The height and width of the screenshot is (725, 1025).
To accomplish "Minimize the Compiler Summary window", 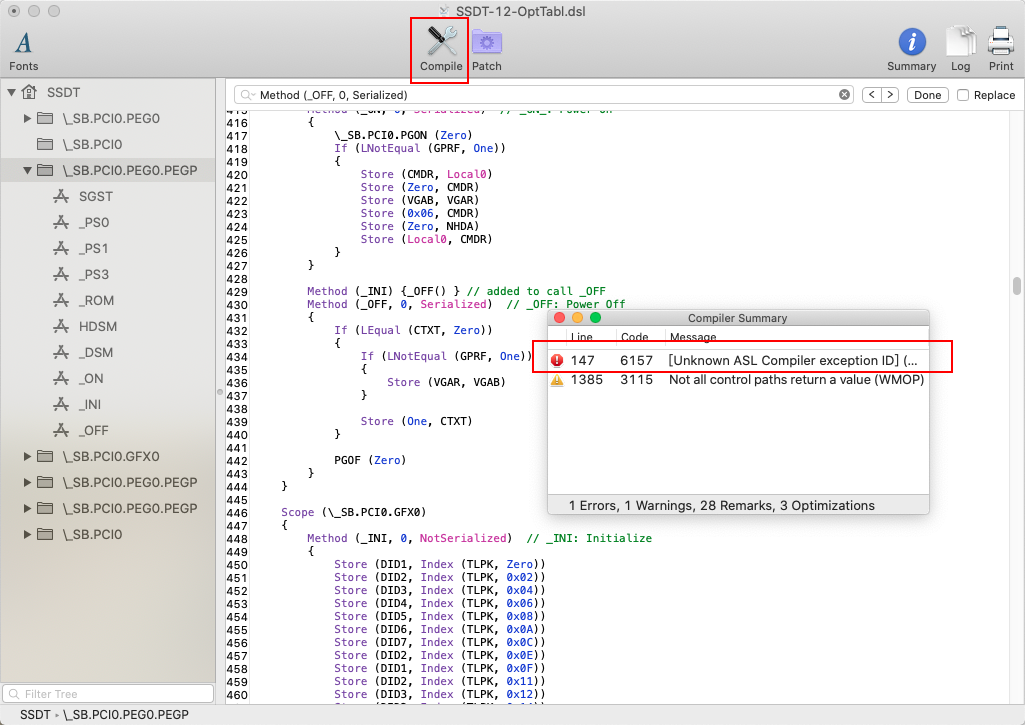I will pyautogui.click(x=577, y=318).
